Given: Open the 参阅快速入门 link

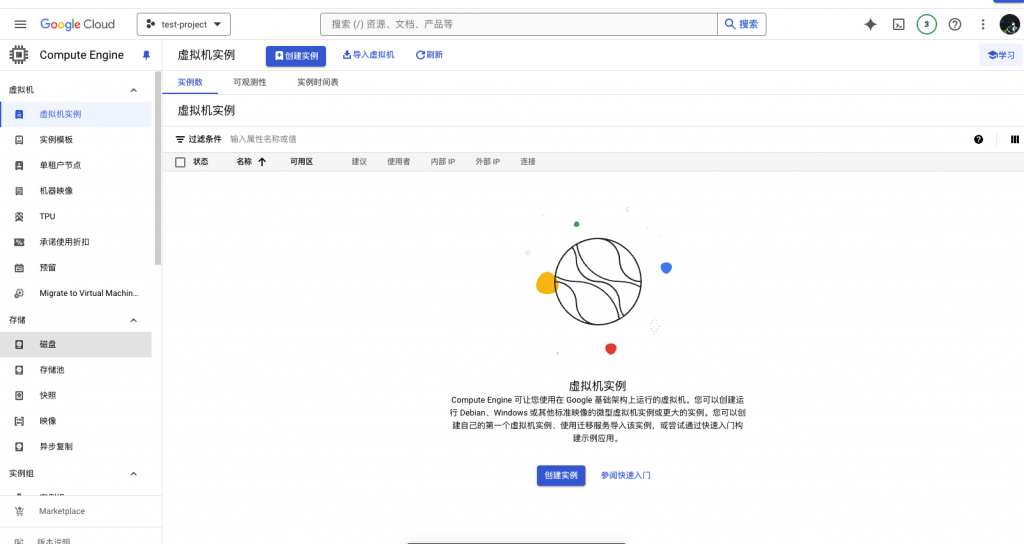Looking at the screenshot, I should [x=626, y=475].
